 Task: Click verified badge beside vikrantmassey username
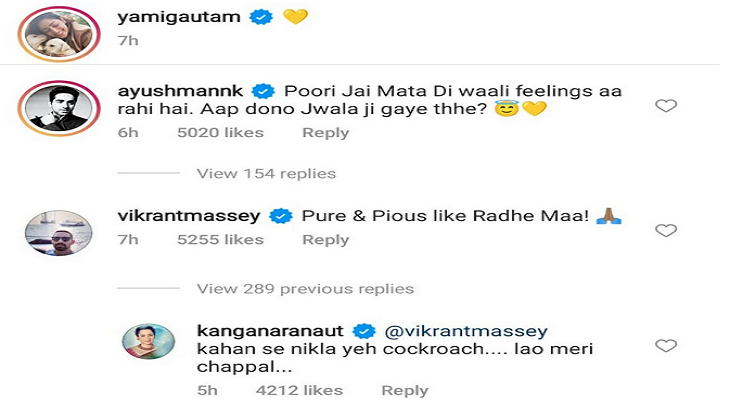pyautogui.click(x=281, y=216)
